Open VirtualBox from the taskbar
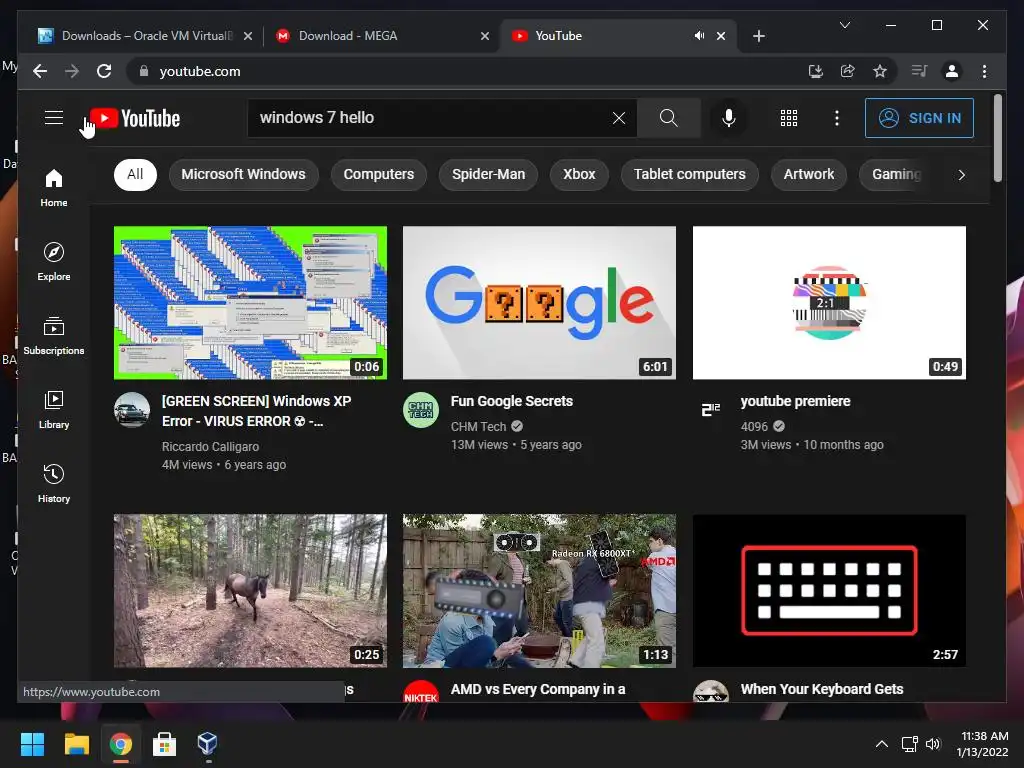 tap(208, 744)
